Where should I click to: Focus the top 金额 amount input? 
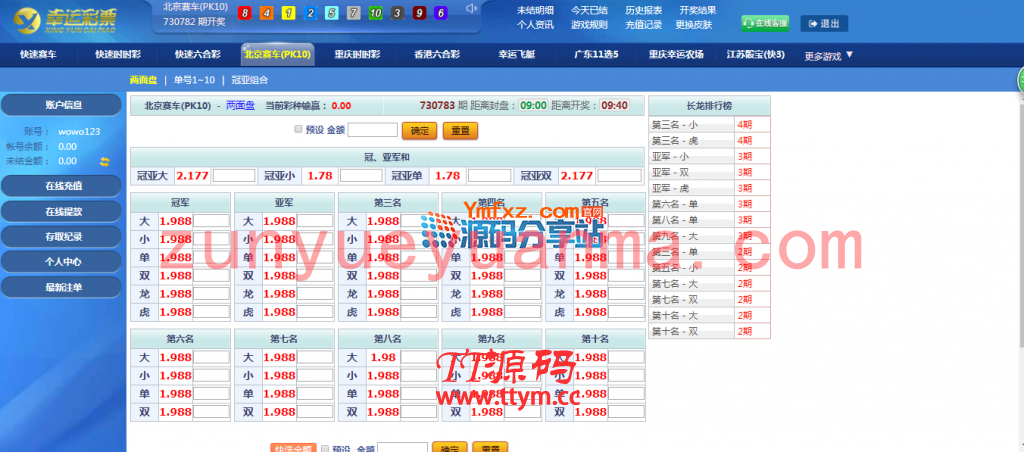372,130
